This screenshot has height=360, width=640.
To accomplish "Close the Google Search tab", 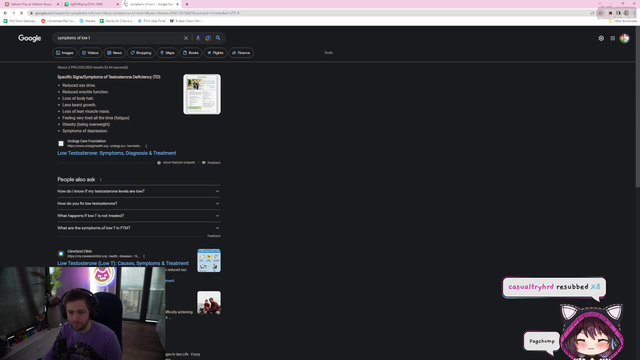I will pos(178,4).
